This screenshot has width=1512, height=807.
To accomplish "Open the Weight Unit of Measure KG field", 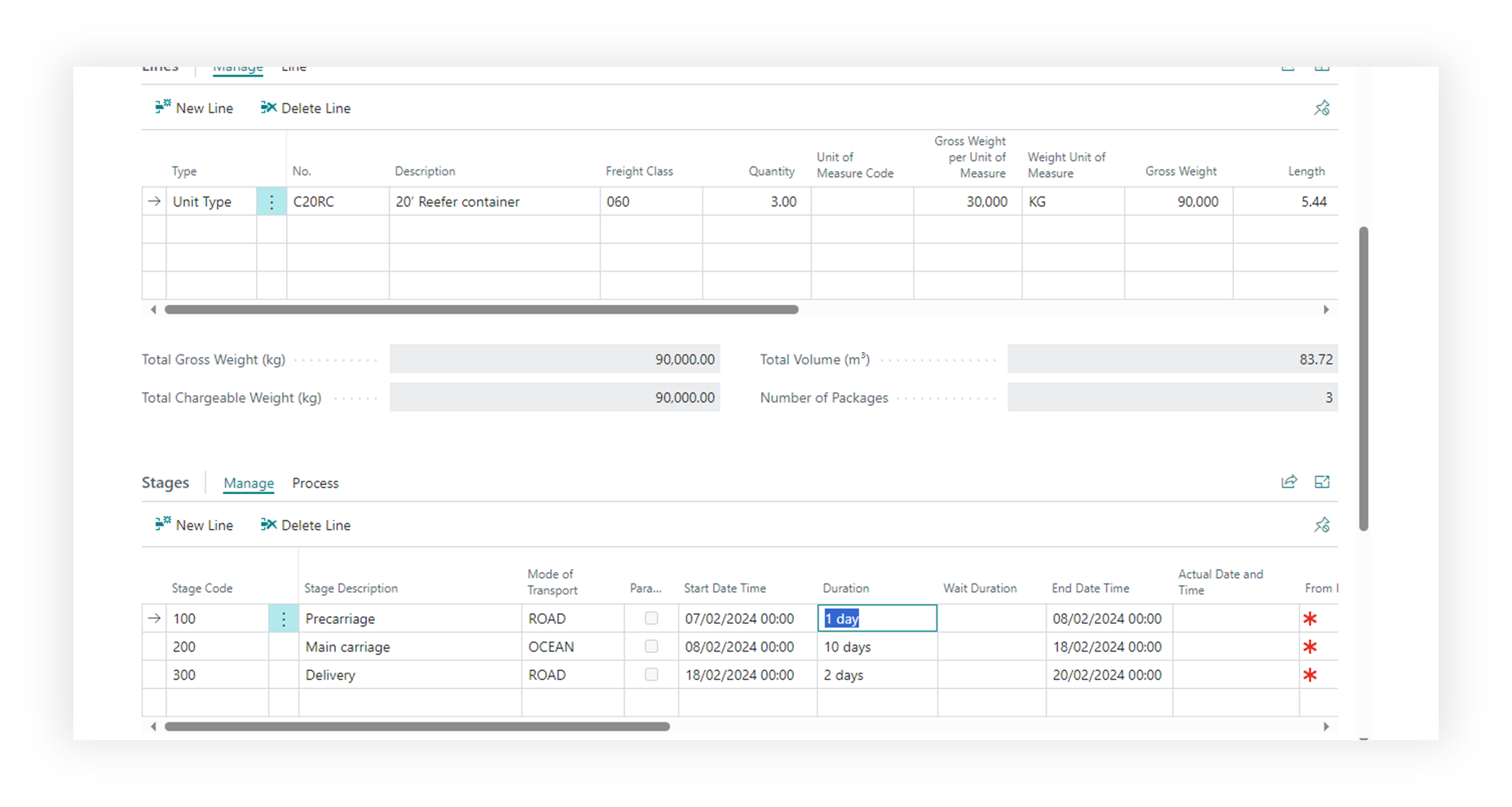I will [x=1072, y=202].
